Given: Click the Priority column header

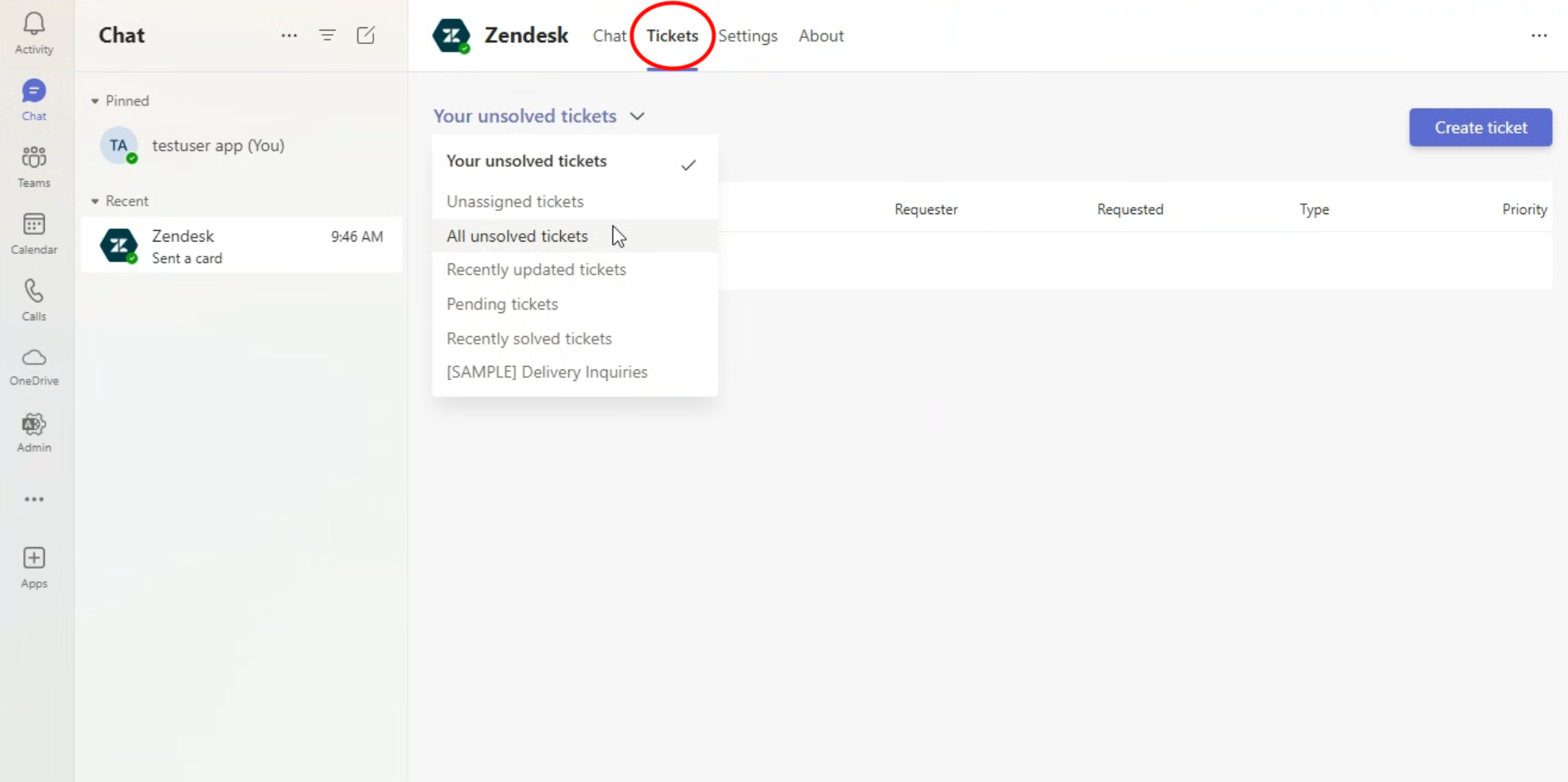Looking at the screenshot, I should point(1524,209).
